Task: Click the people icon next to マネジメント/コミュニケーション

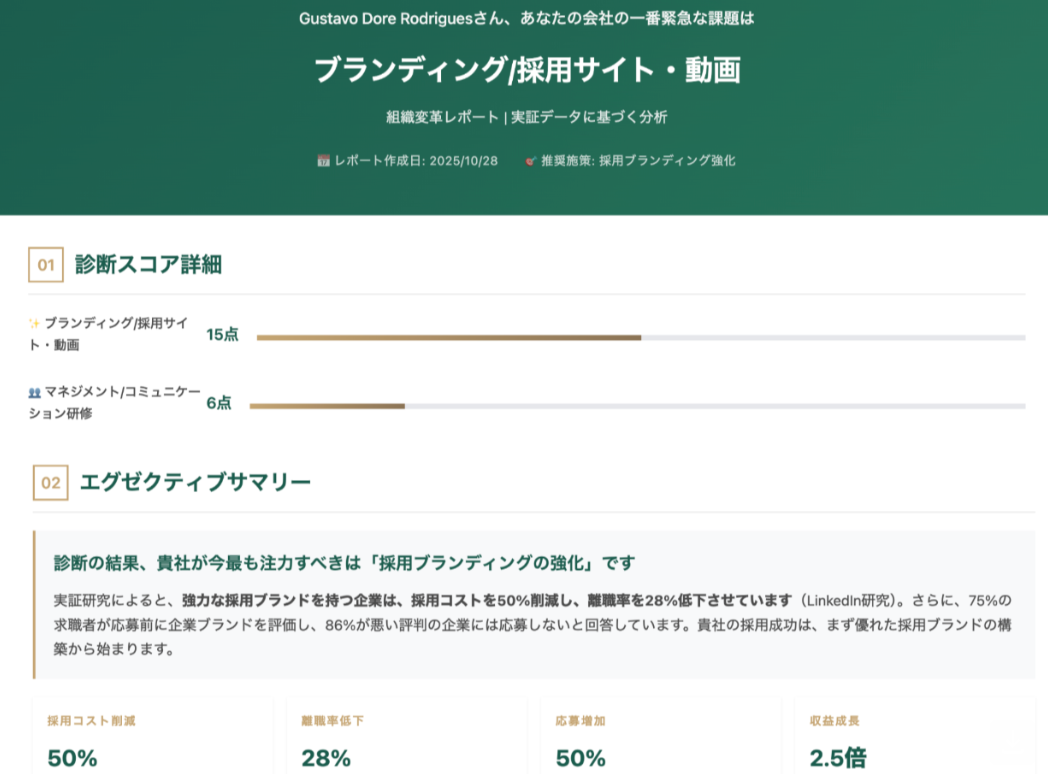Action: pos(35,392)
